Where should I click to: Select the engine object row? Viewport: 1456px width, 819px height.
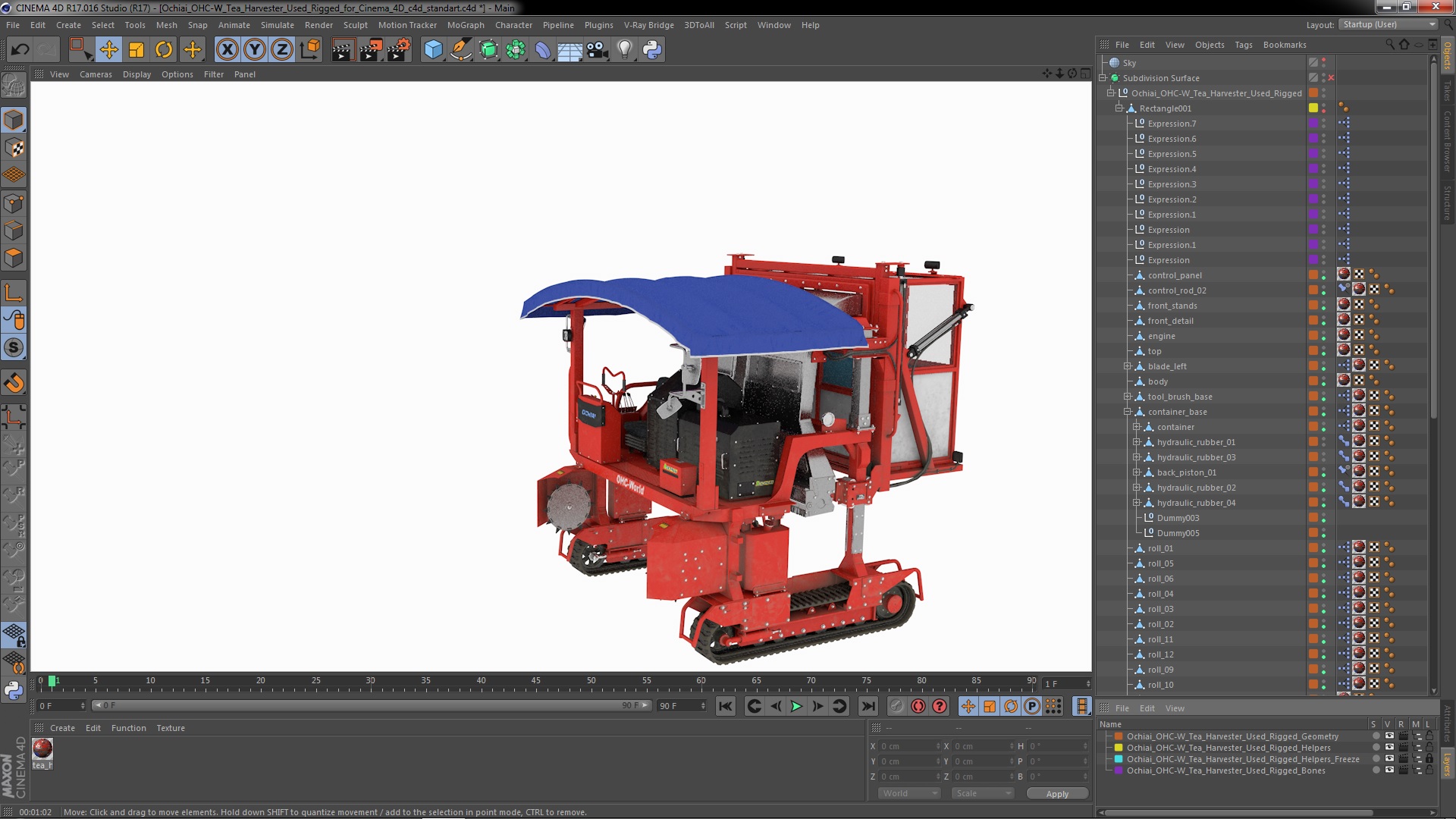1161,336
